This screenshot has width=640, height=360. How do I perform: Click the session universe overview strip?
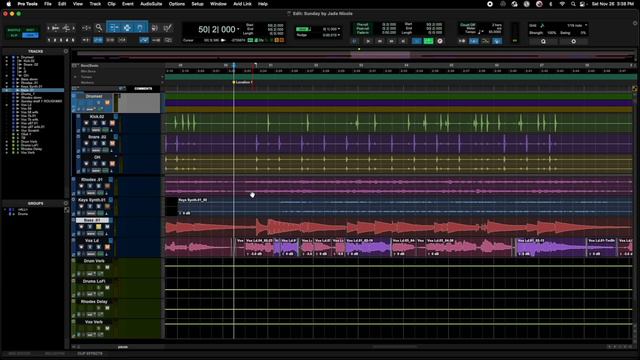pyautogui.click(x=353, y=55)
